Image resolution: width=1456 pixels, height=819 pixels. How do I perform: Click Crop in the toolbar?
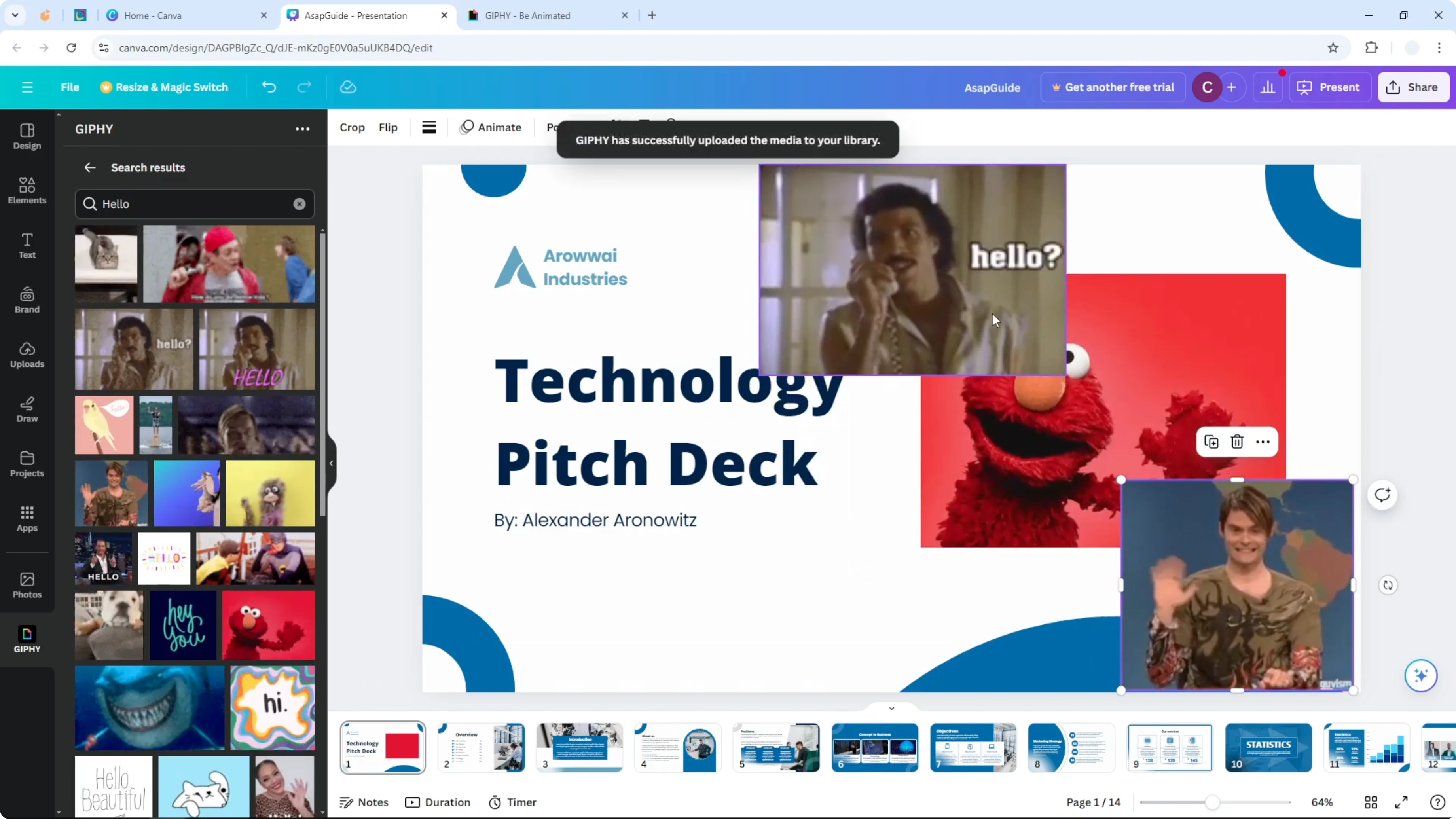pyautogui.click(x=352, y=127)
